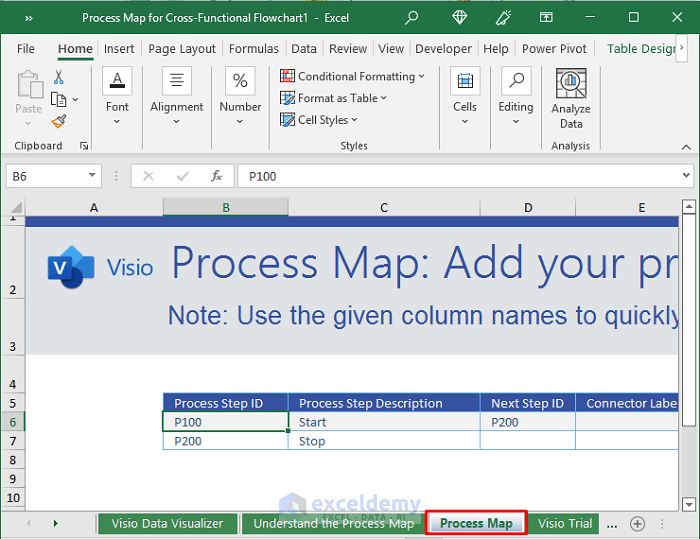
Task: Open Conditional Formatting dropdown
Action: pos(352,76)
